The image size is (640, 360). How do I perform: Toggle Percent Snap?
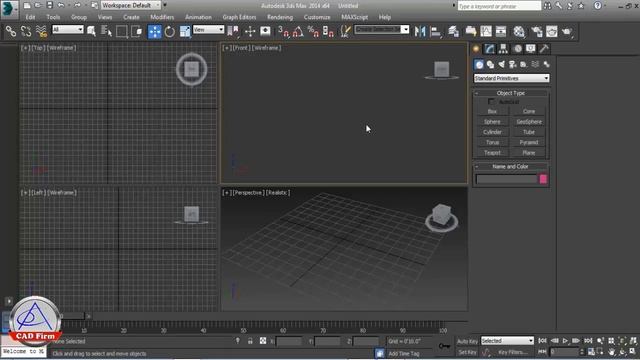coord(313,31)
